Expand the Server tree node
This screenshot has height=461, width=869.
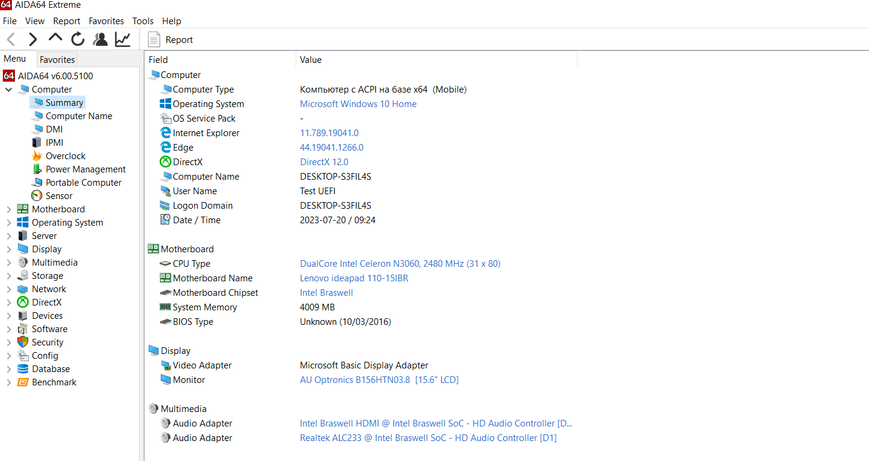[8, 235]
